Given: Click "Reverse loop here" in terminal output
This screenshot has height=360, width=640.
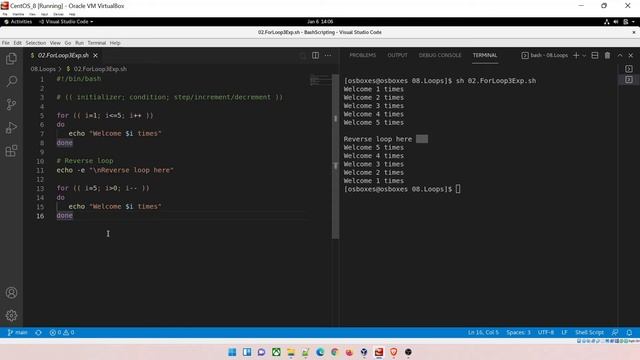Looking at the screenshot, I should (x=378, y=139).
